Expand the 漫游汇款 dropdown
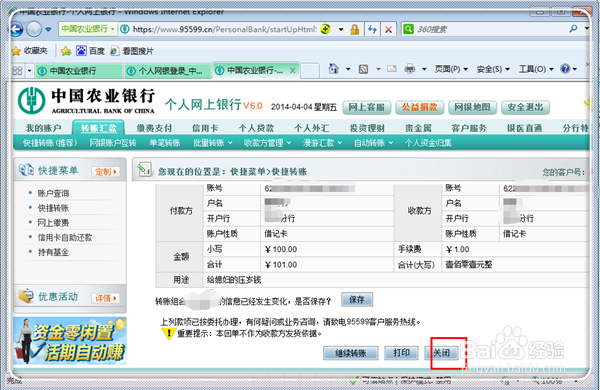This screenshot has width=600, height=390. click(323, 143)
